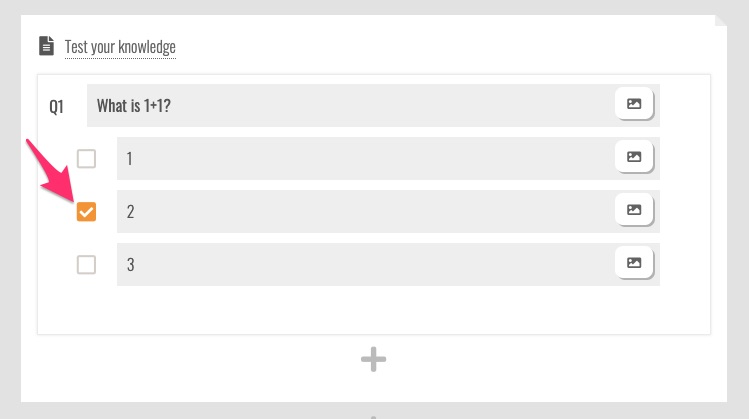The width and height of the screenshot is (749, 419).
Task: Click the partially visible plus at the bottom edge
Action: pyautogui.click(x=373, y=416)
